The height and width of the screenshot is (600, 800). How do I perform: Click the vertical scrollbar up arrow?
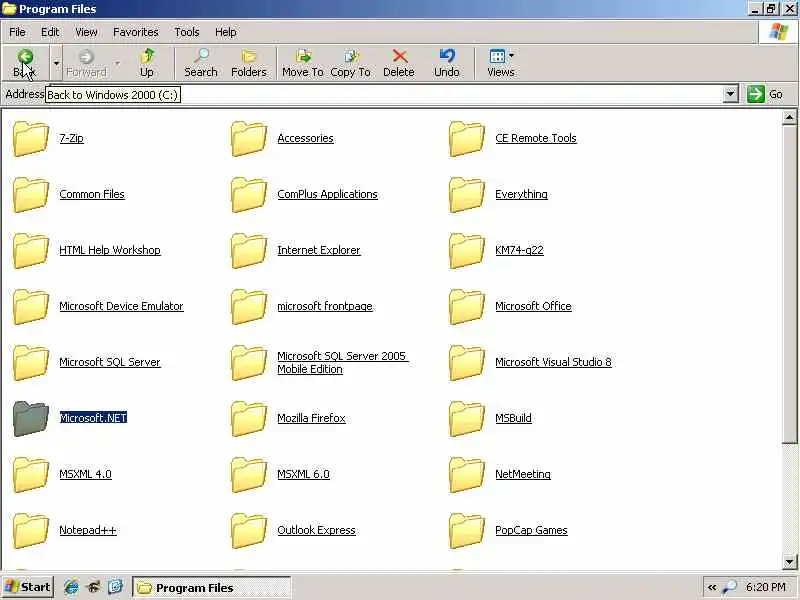point(789,117)
